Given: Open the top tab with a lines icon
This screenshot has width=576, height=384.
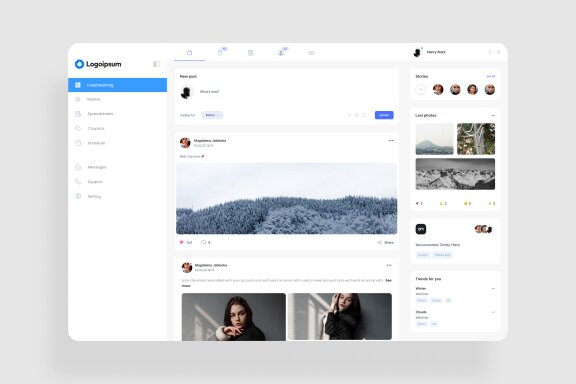Looking at the screenshot, I should point(312,53).
